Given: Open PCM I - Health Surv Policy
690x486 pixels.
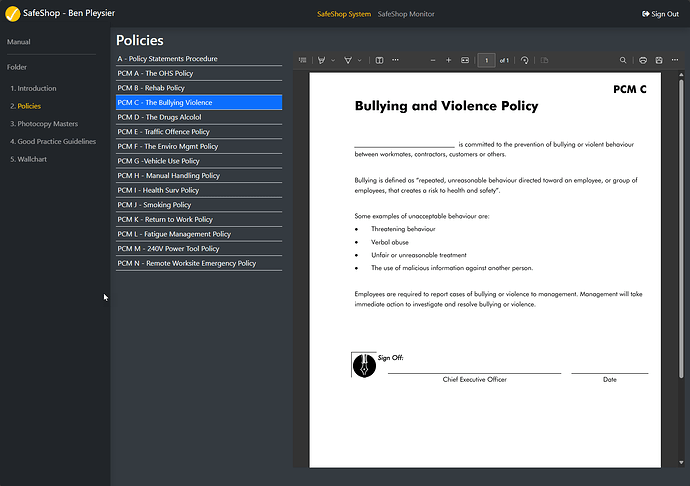Looking at the screenshot, I should (x=199, y=190).
